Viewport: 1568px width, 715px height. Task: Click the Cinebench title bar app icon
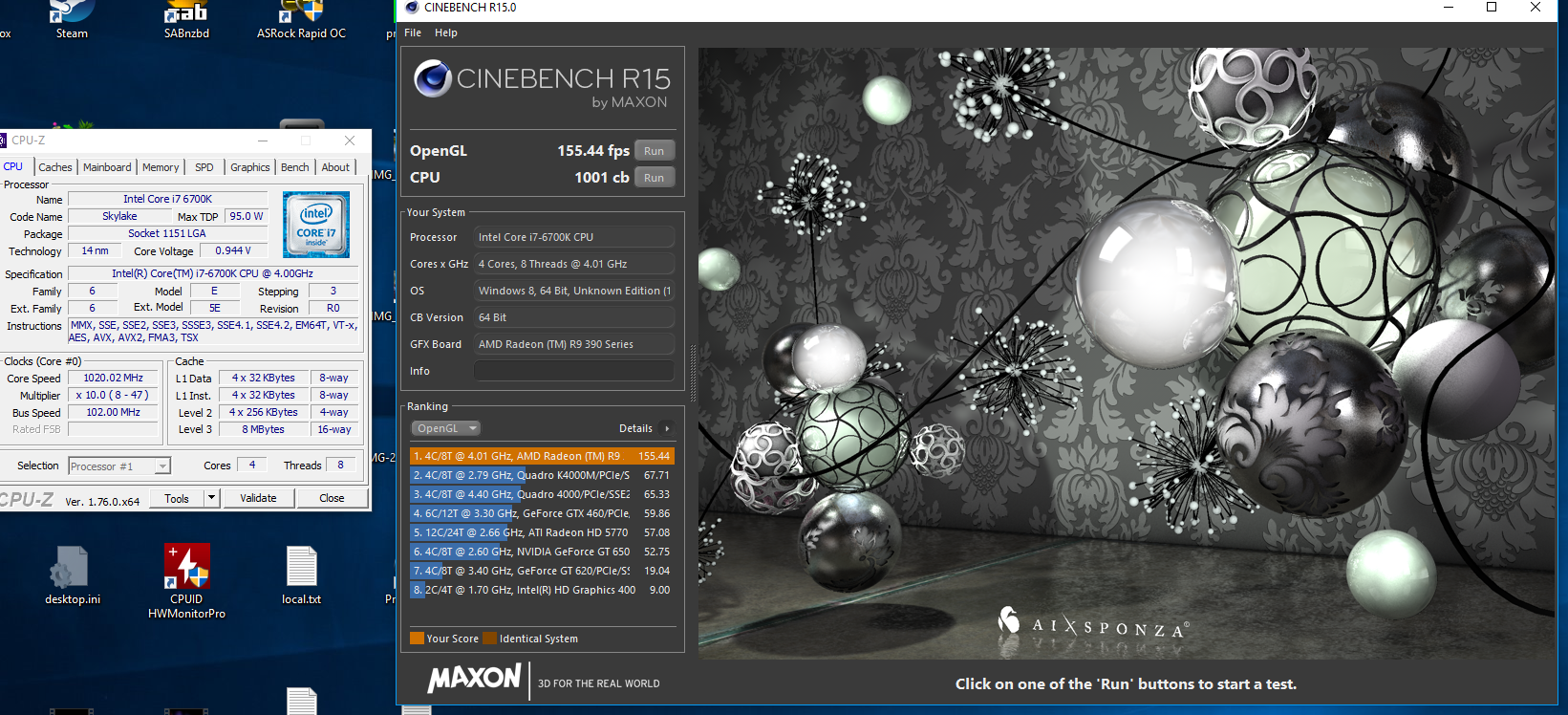[412, 8]
